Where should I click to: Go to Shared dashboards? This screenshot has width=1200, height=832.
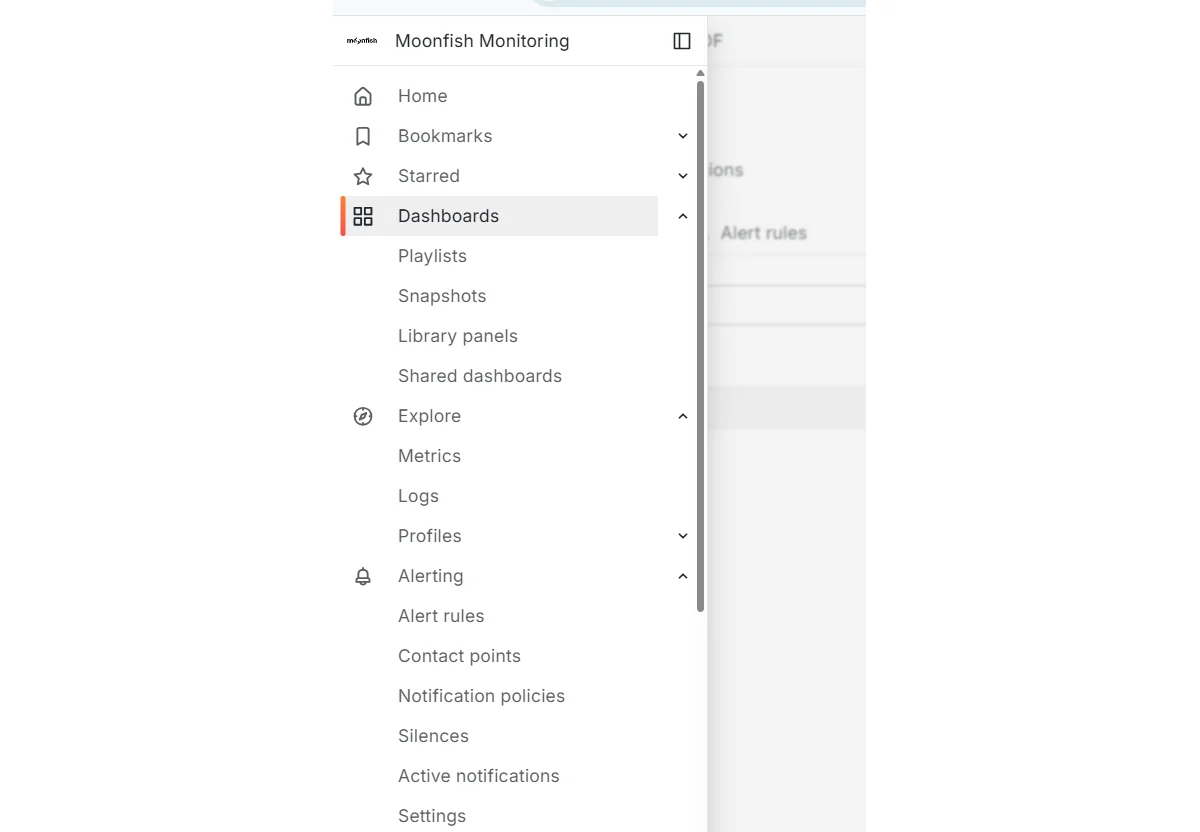click(479, 375)
